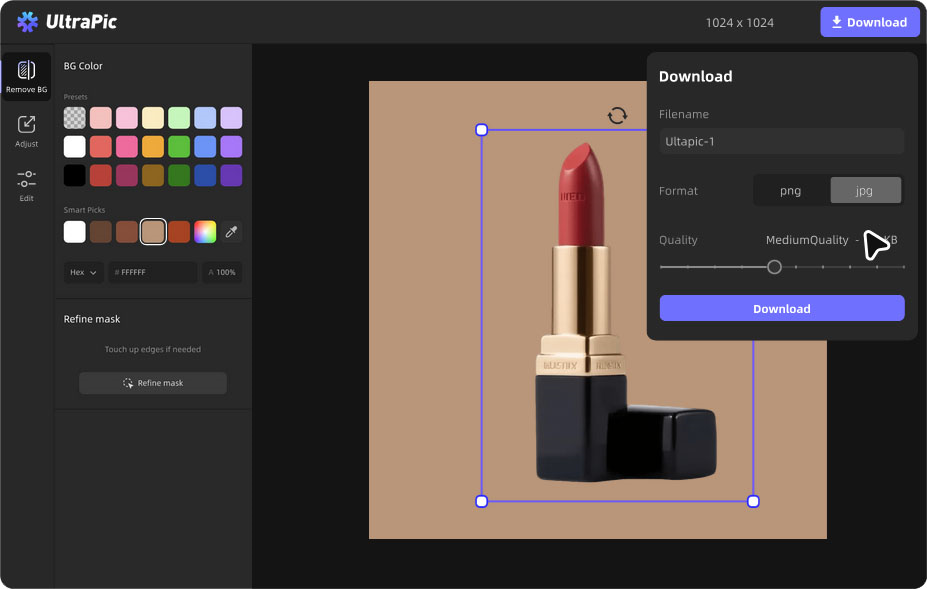Click the top-left selection handle
This screenshot has width=927, height=589.
(x=481, y=130)
